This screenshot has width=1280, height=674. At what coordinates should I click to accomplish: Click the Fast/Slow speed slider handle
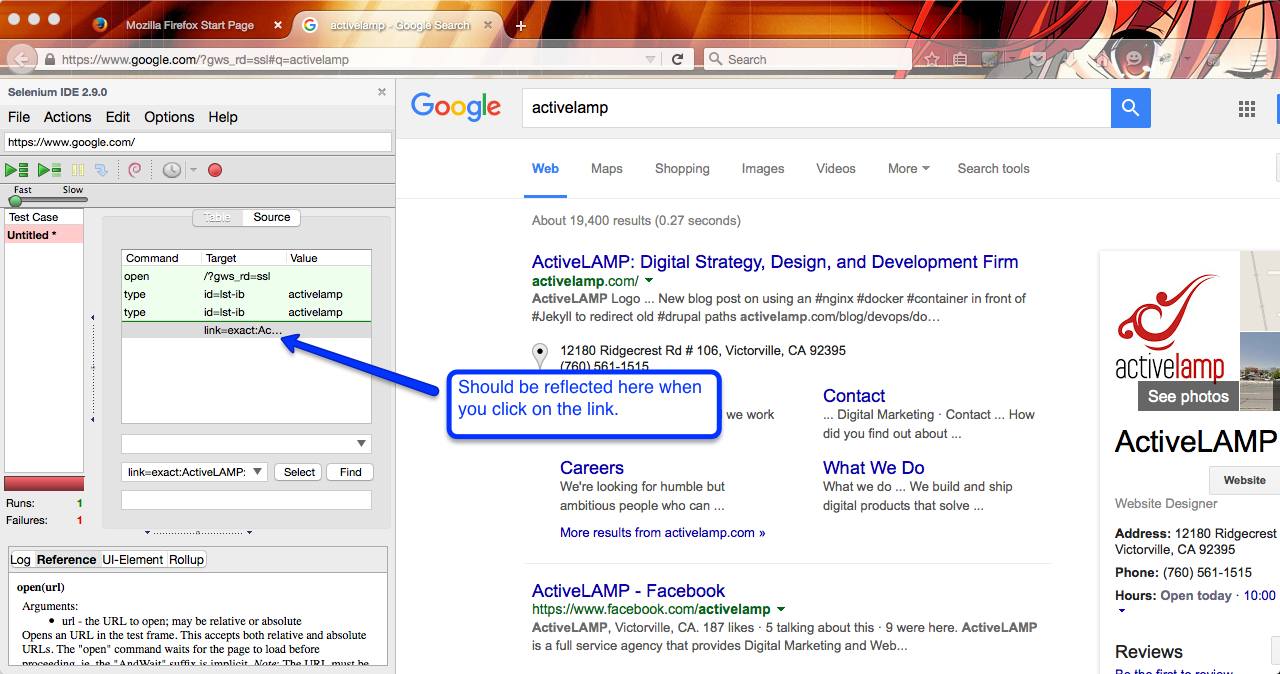[x=15, y=201]
